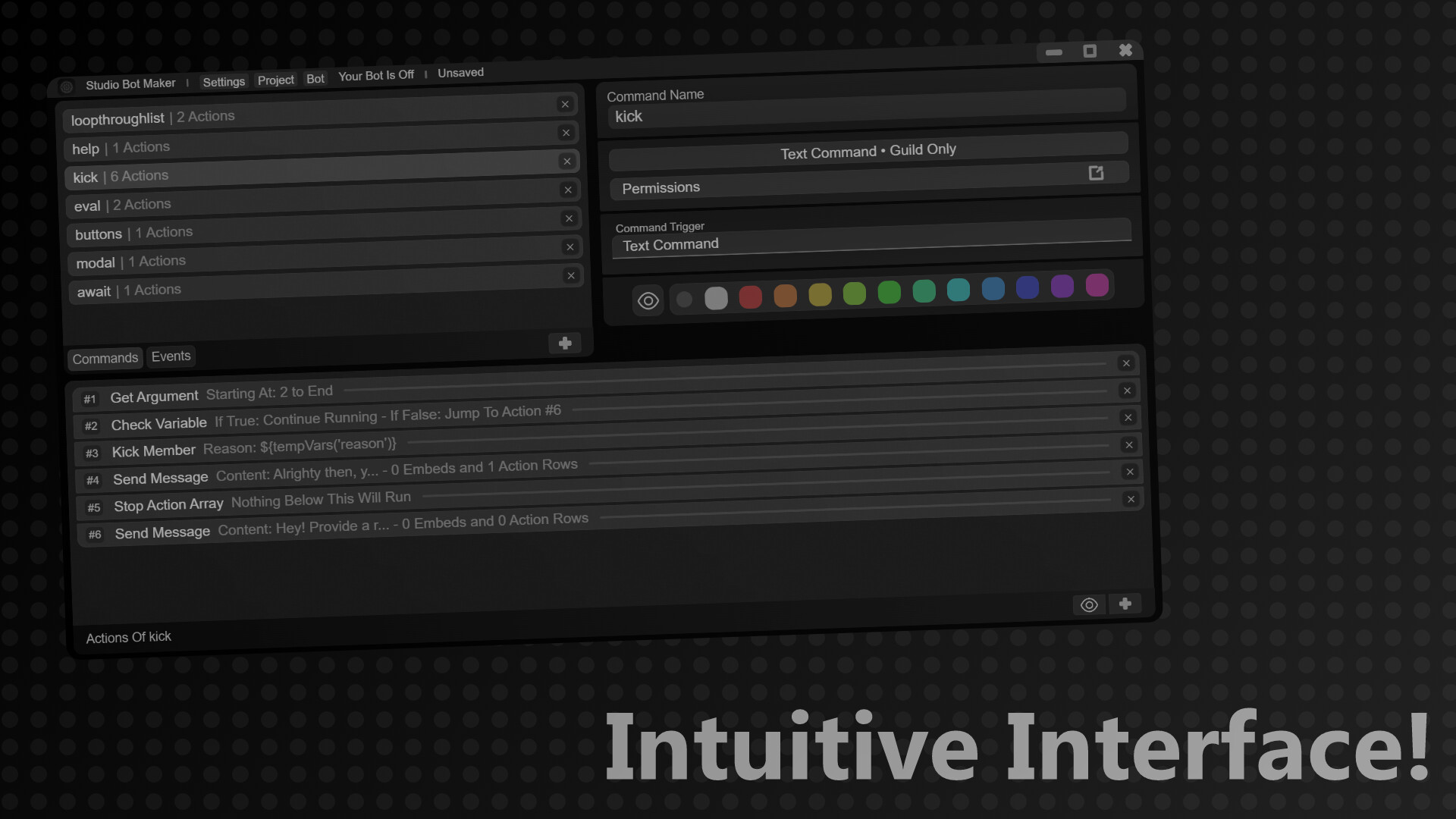Image resolution: width=1456 pixels, height=819 pixels.
Task: Select the buttons command row
Action: 325,226
